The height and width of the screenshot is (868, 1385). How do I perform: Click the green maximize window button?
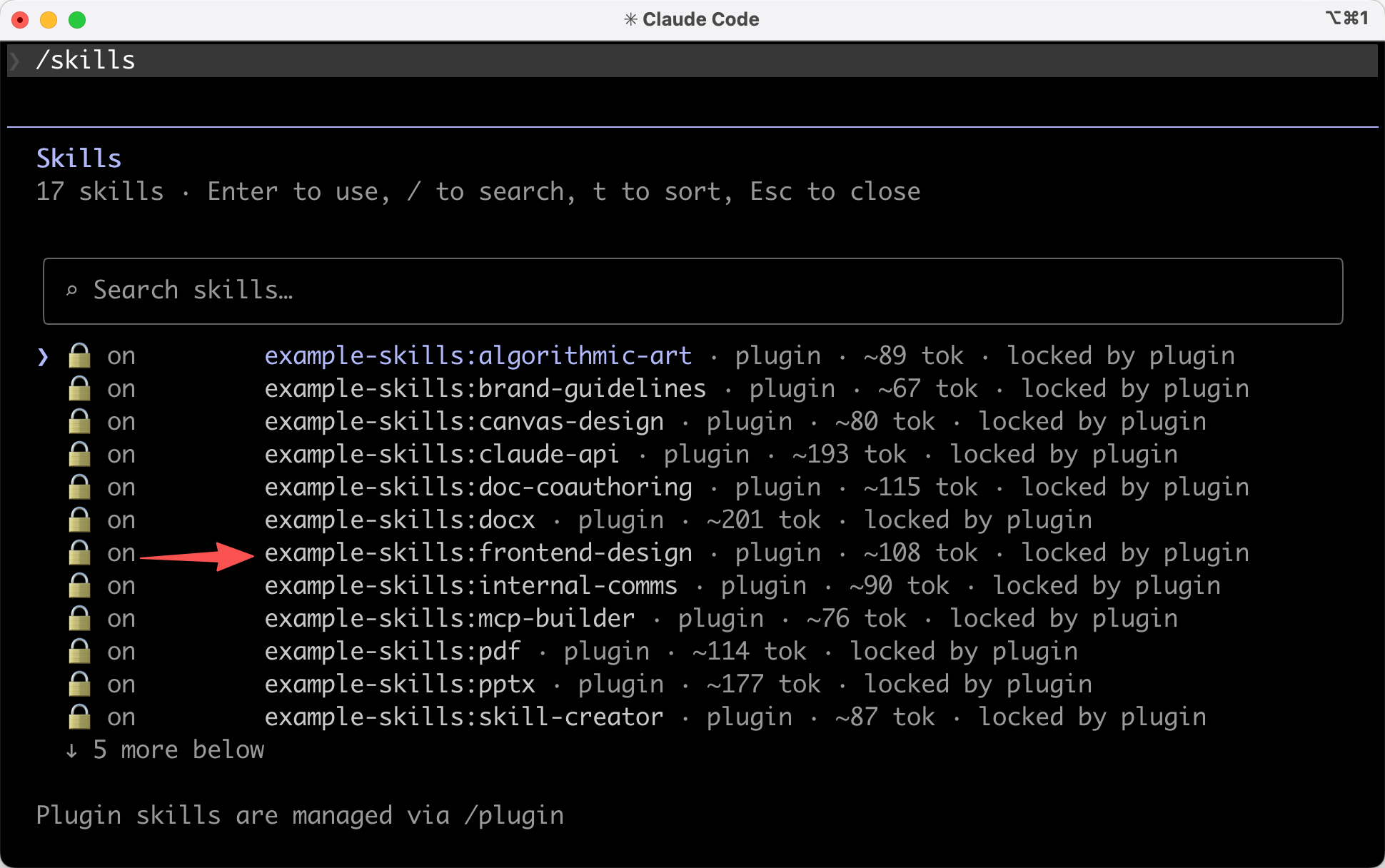coord(77,20)
